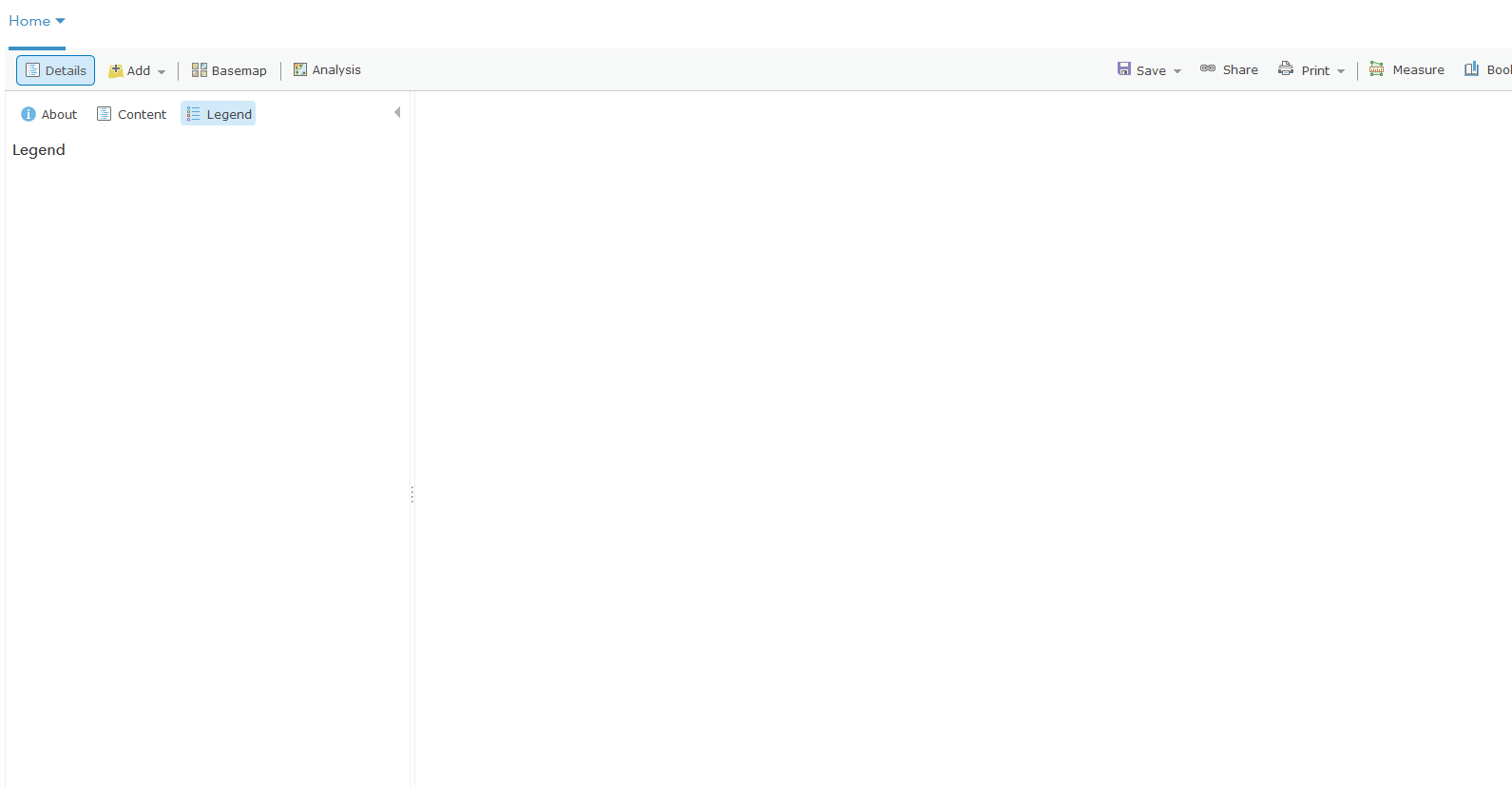Toggle the Details panel button
The height and width of the screenshot is (787, 1512).
tap(55, 70)
